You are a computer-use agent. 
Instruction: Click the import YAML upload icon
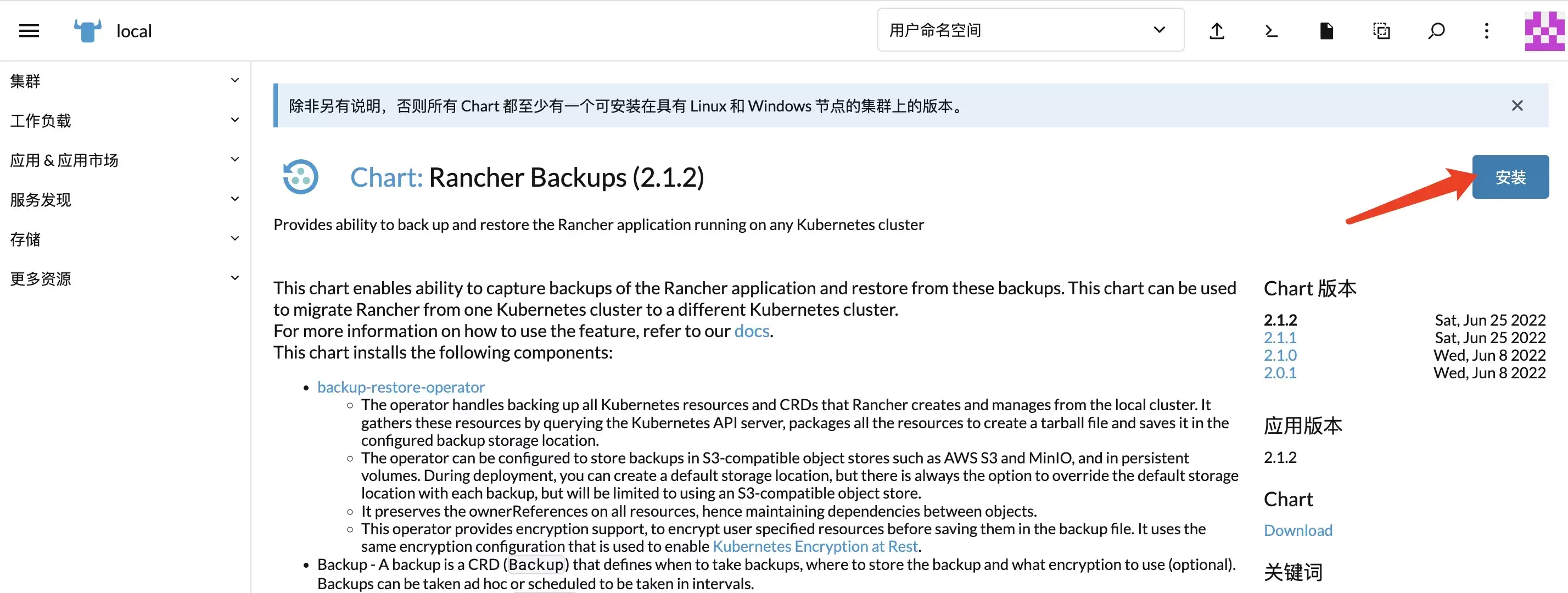1216,30
